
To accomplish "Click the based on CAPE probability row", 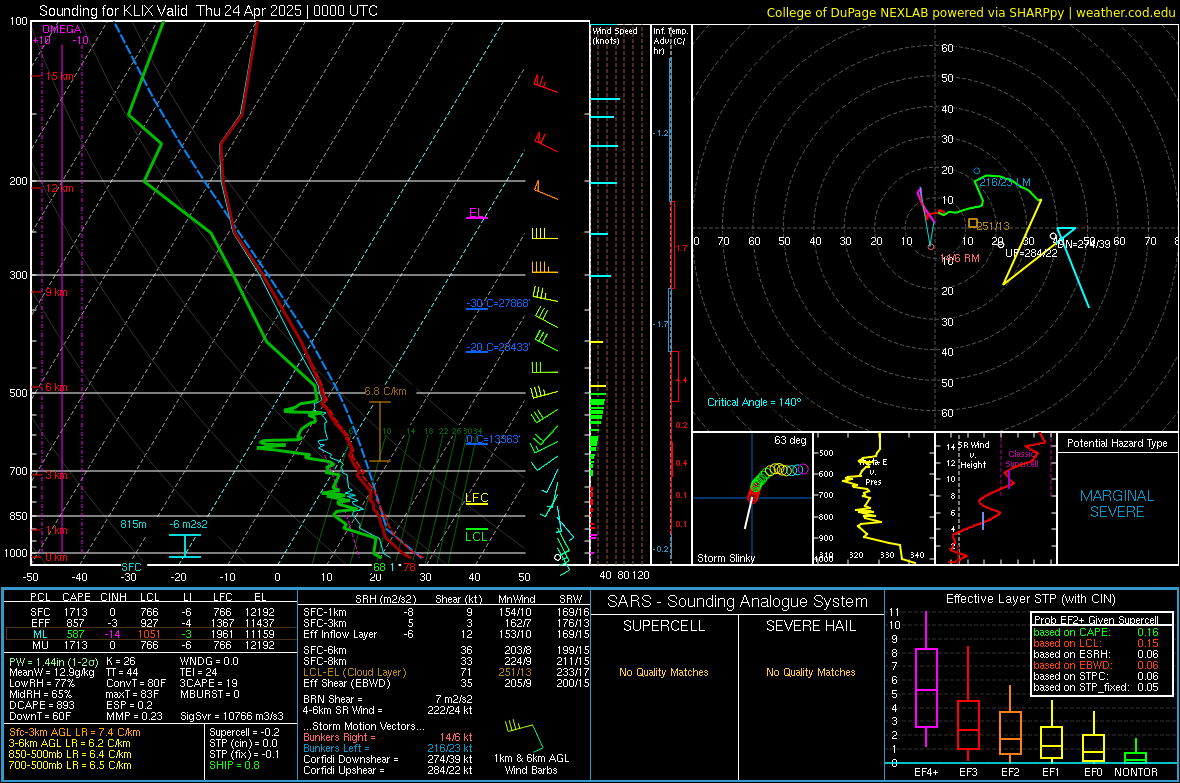I will click(1096, 632).
